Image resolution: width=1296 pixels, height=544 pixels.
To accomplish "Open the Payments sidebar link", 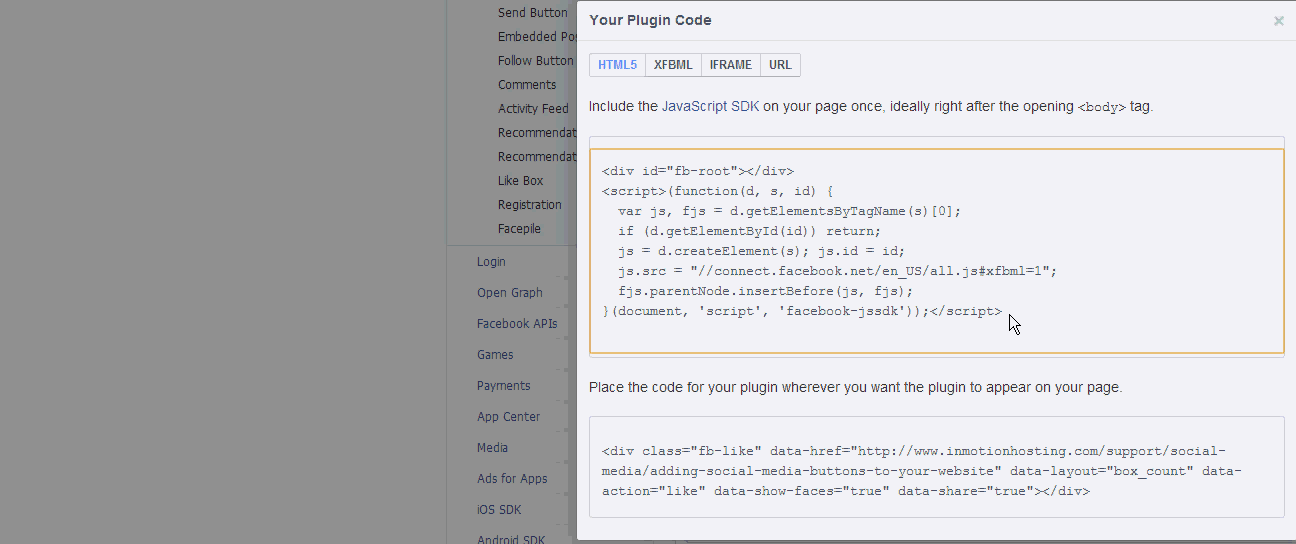I will tap(503, 386).
